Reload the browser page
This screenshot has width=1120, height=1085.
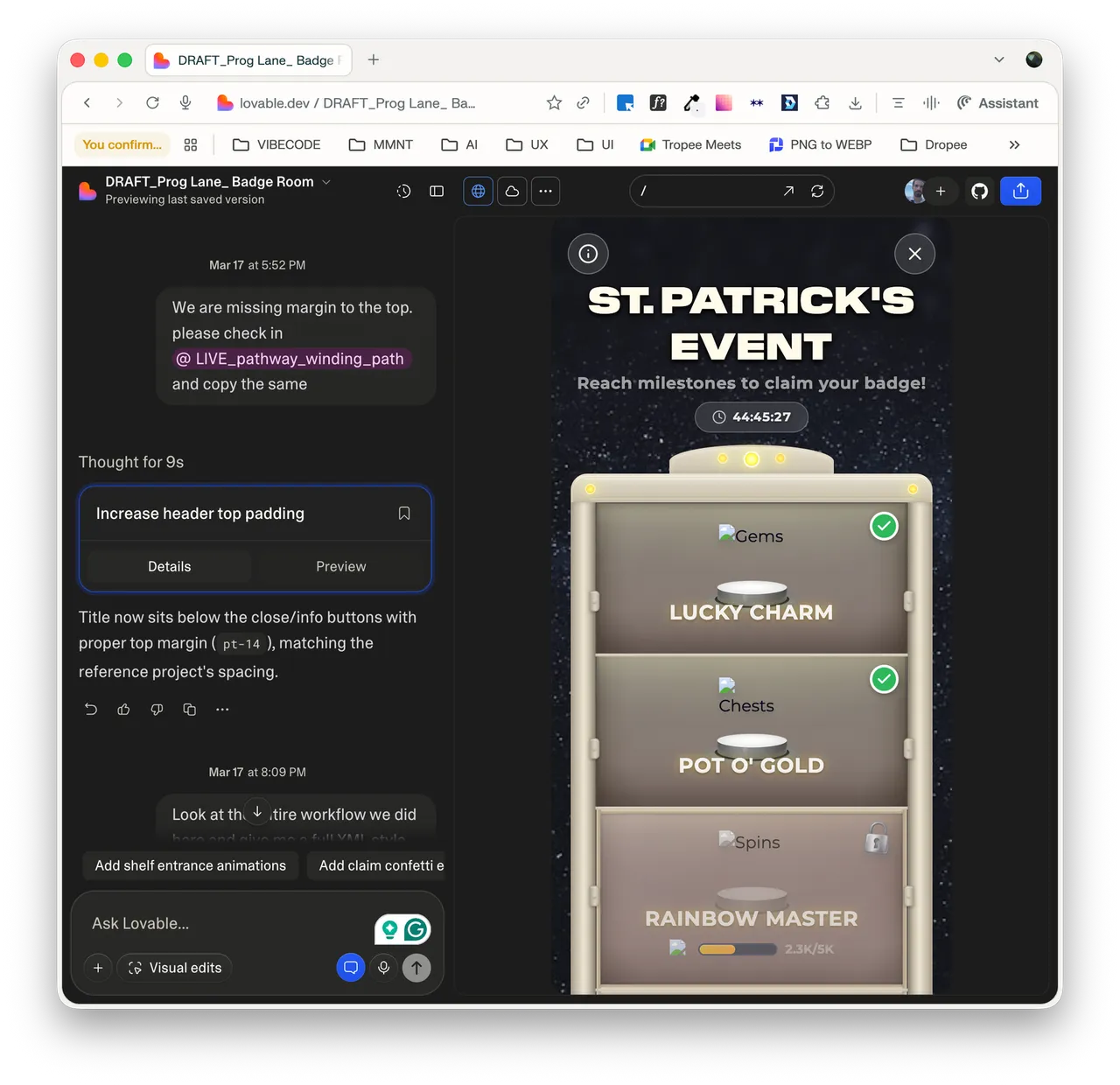(152, 103)
